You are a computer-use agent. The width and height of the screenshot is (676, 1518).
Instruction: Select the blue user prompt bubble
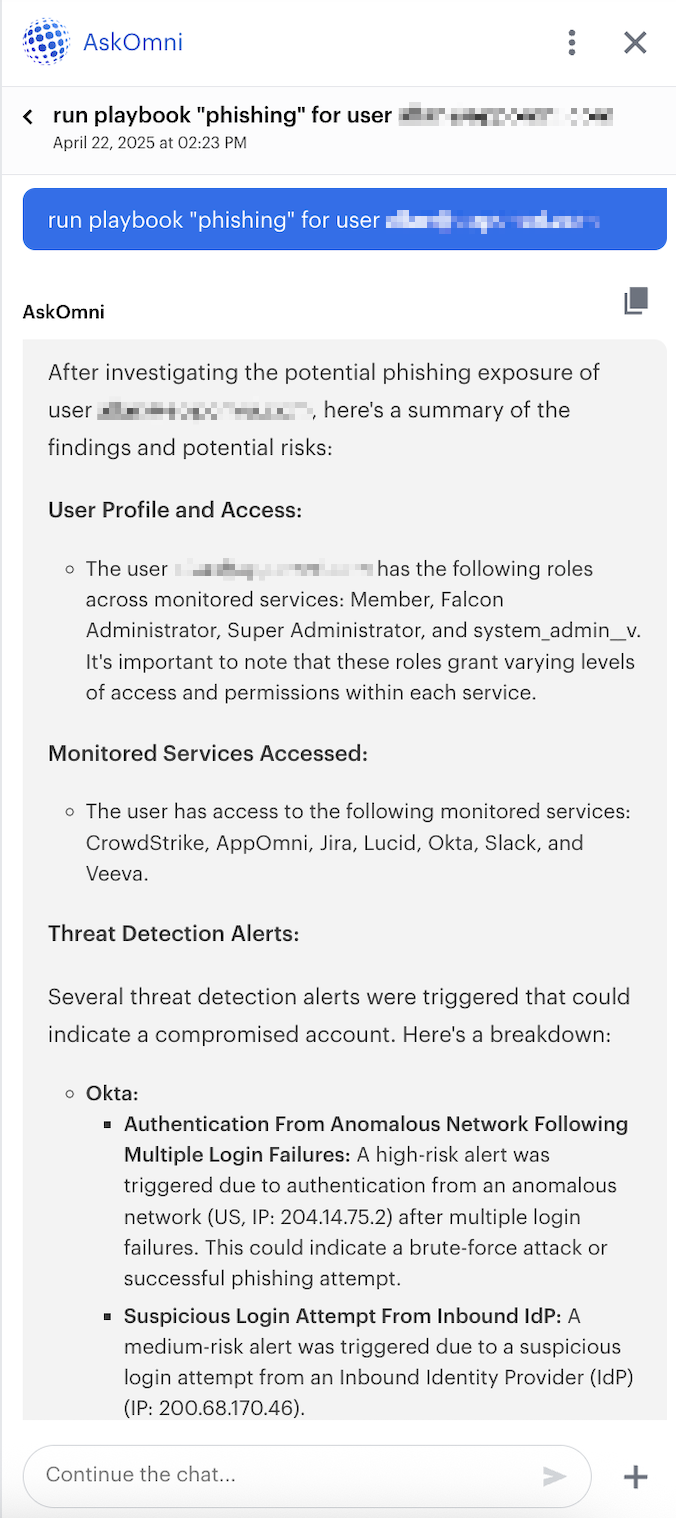click(344, 220)
